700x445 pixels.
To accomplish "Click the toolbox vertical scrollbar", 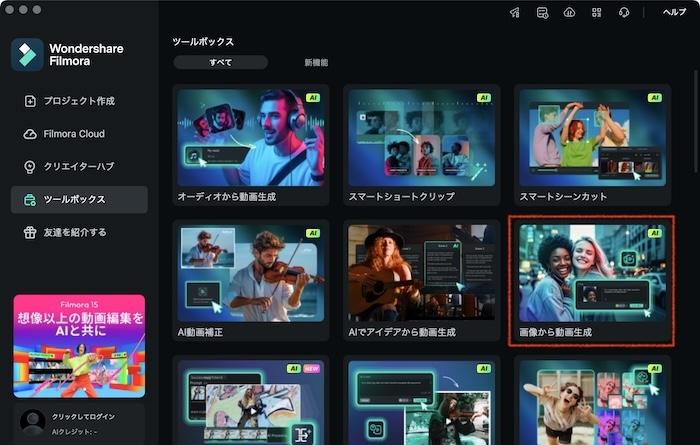I will click(695, 121).
